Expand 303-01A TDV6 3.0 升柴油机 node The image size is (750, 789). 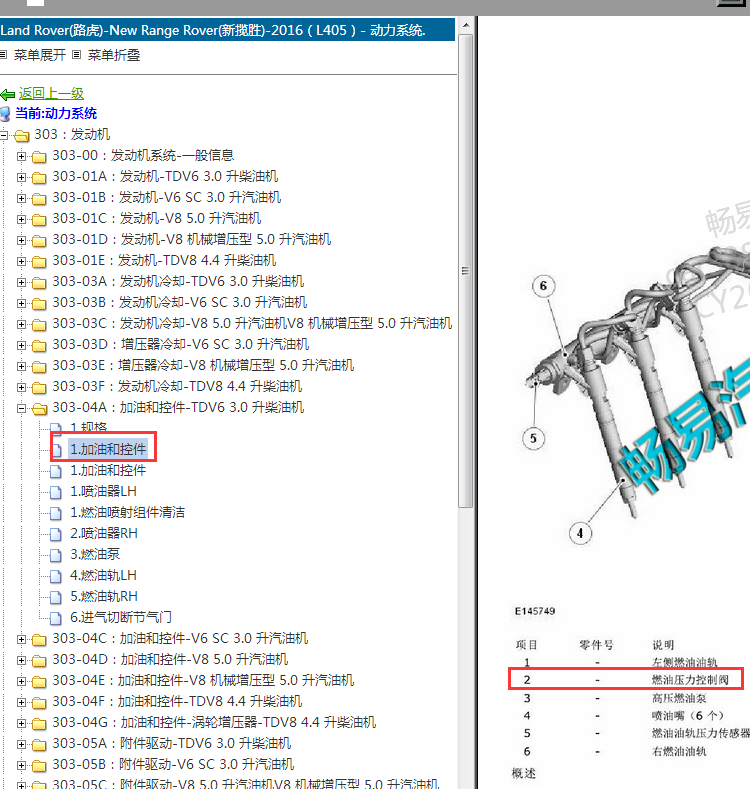pyautogui.click(x=21, y=177)
